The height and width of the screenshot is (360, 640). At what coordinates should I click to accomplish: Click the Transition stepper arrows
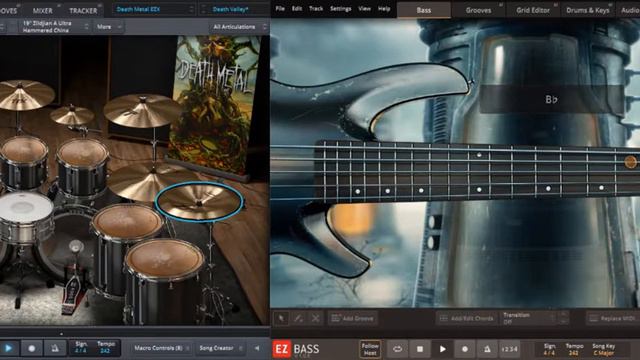pyautogui.click(x=563, y=318)
